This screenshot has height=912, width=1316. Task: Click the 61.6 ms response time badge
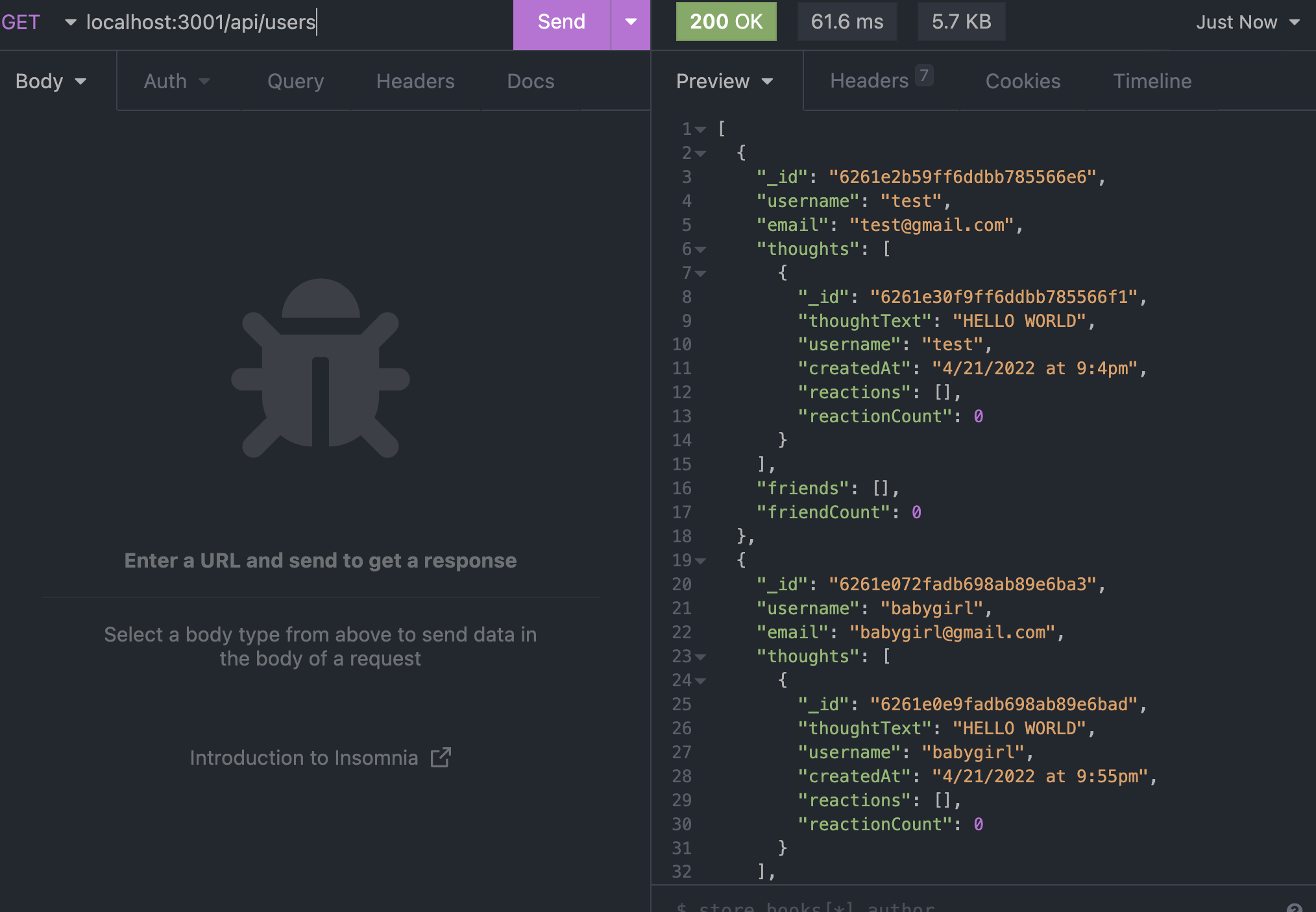847,21
